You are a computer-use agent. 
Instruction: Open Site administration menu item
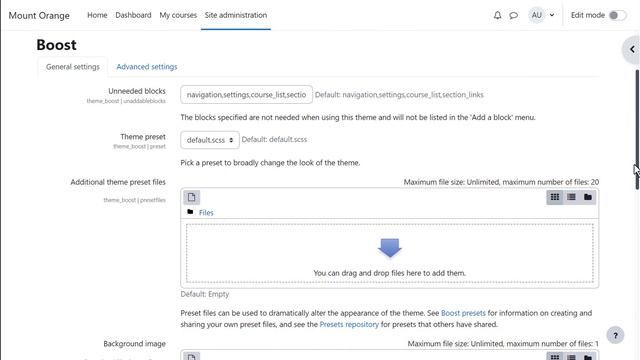tap(236, 15)
